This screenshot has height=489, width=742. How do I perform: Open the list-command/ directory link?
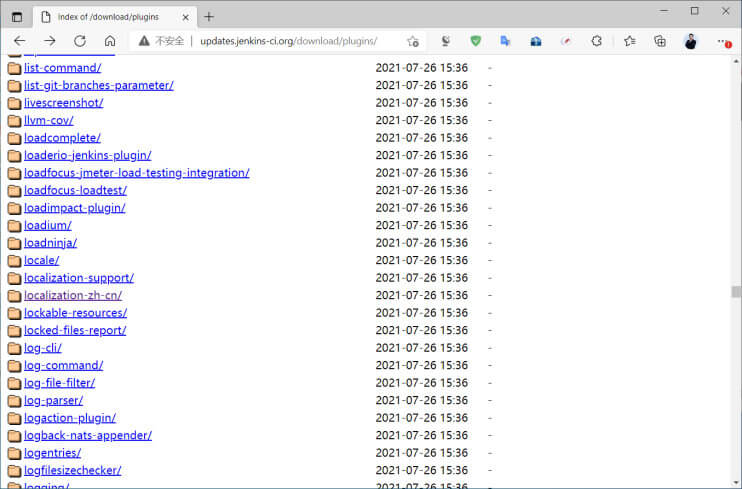[62, 68]
